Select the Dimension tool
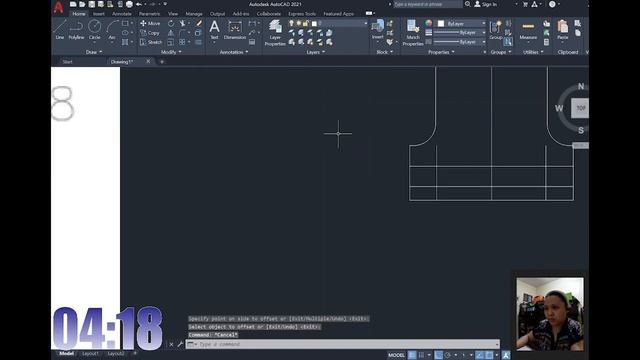The image size is (640, 360). click(x=235, y=29)
